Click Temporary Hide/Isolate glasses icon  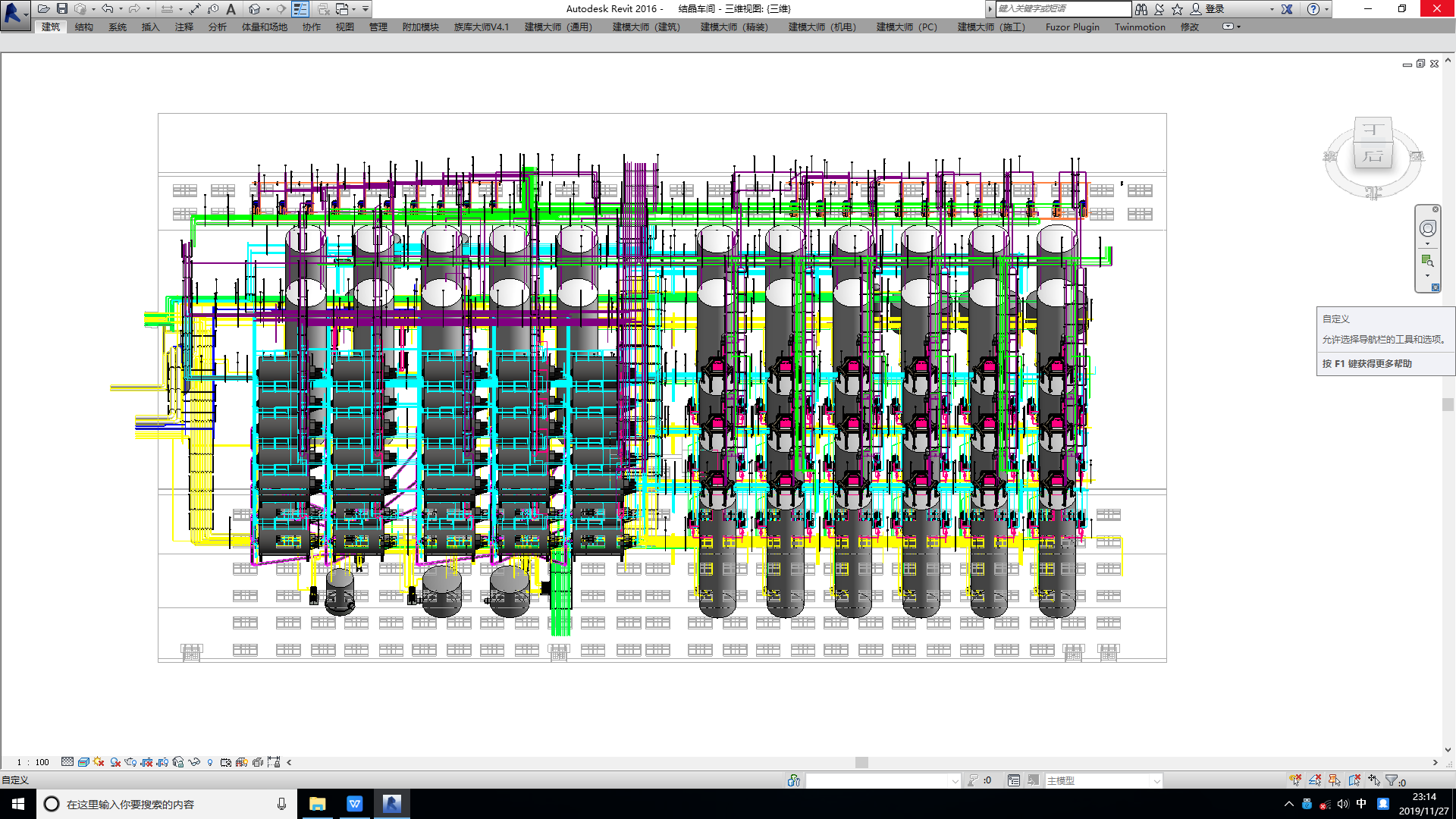[x=194, y=762]
